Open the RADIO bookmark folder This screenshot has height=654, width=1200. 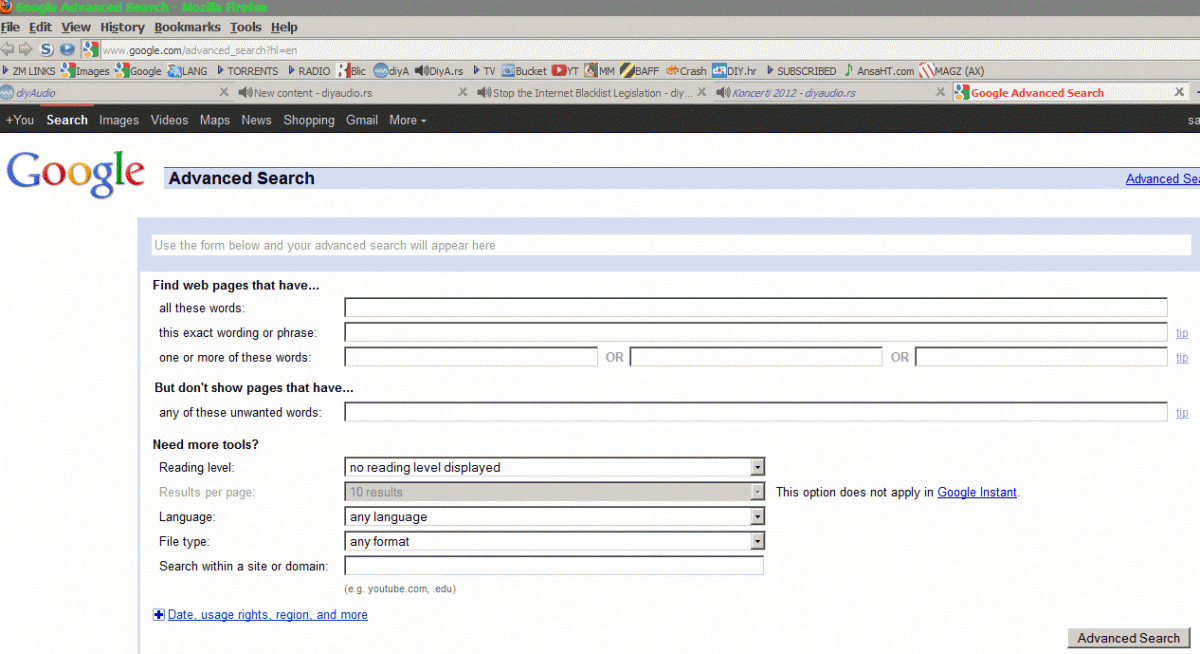point(309,71)
